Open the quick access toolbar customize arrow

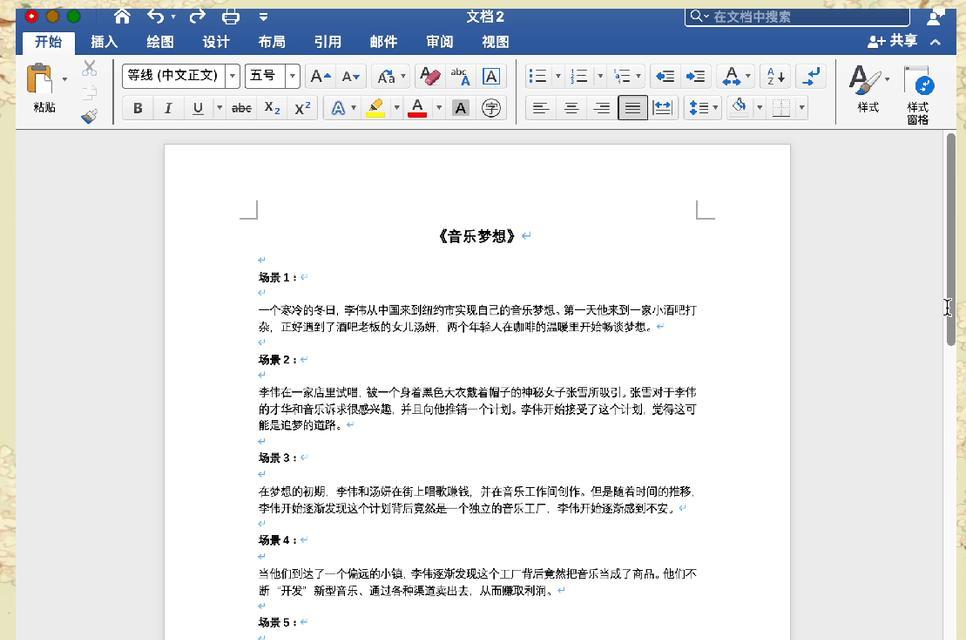(x=263, y=17)
